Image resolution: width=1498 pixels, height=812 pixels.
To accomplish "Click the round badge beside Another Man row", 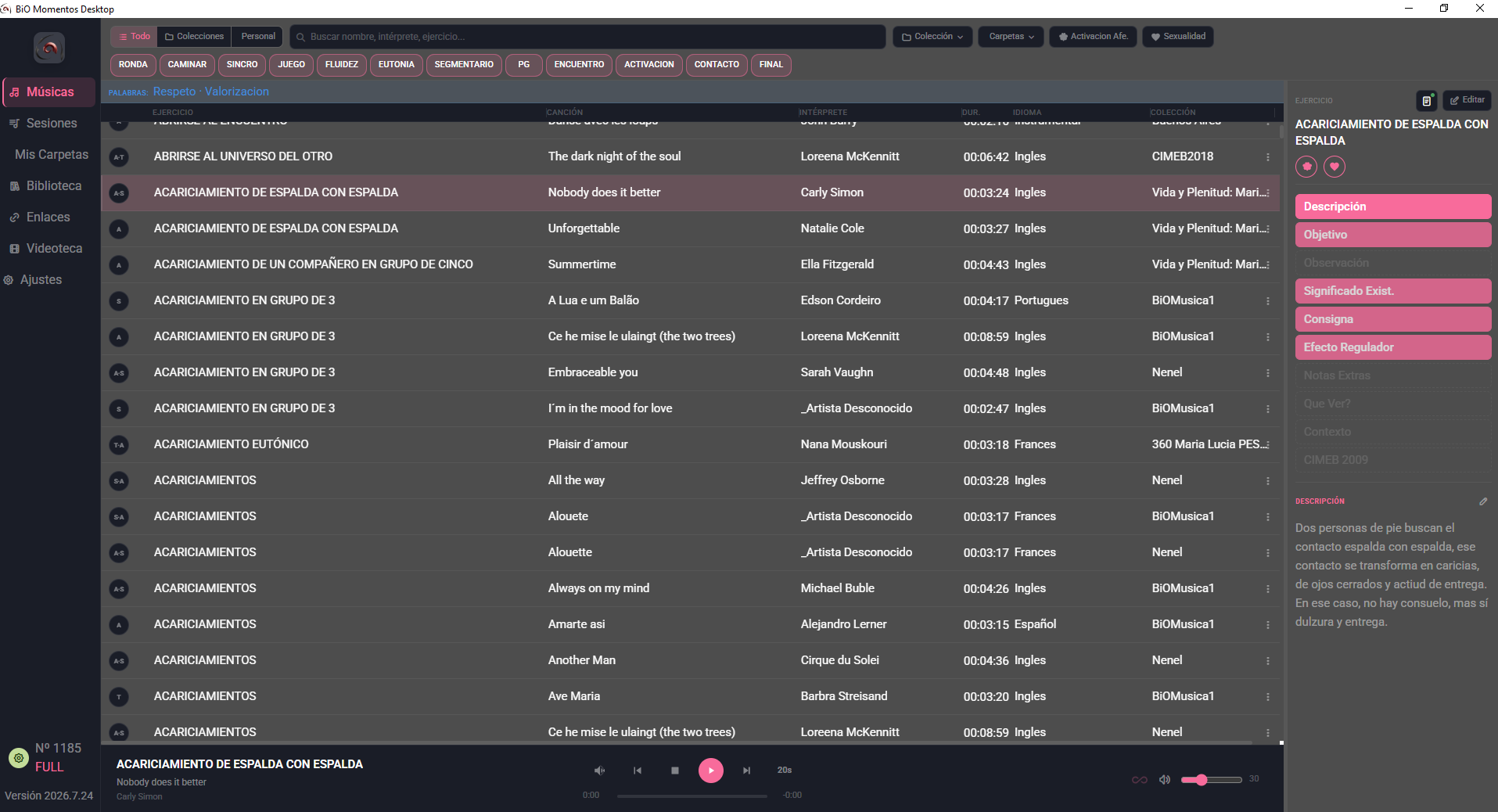I will click(119, 661).
